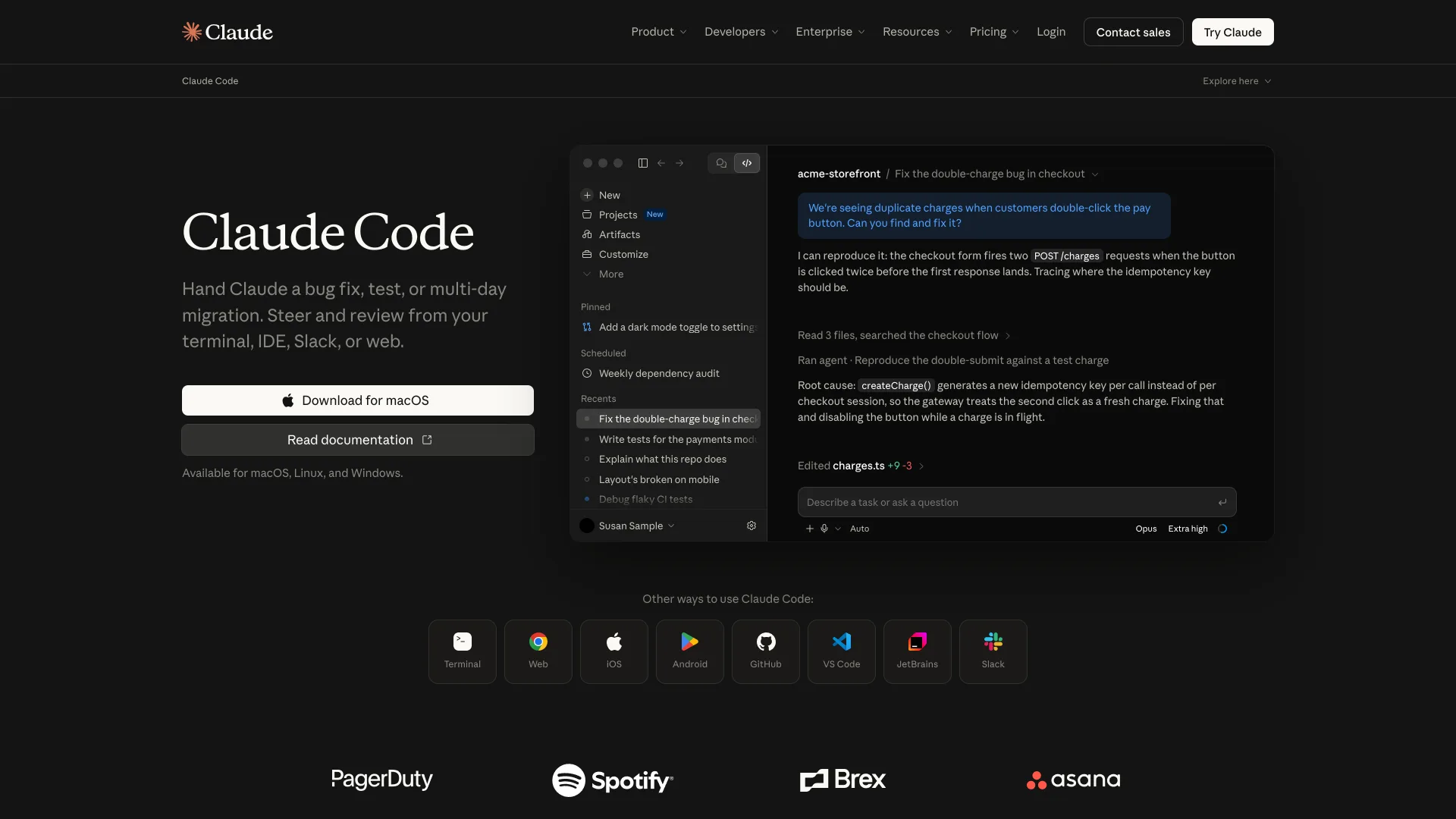This screenshot has height=819, width=1456.
Task: Expand the Developers menu
Action: tap(741, 32)
